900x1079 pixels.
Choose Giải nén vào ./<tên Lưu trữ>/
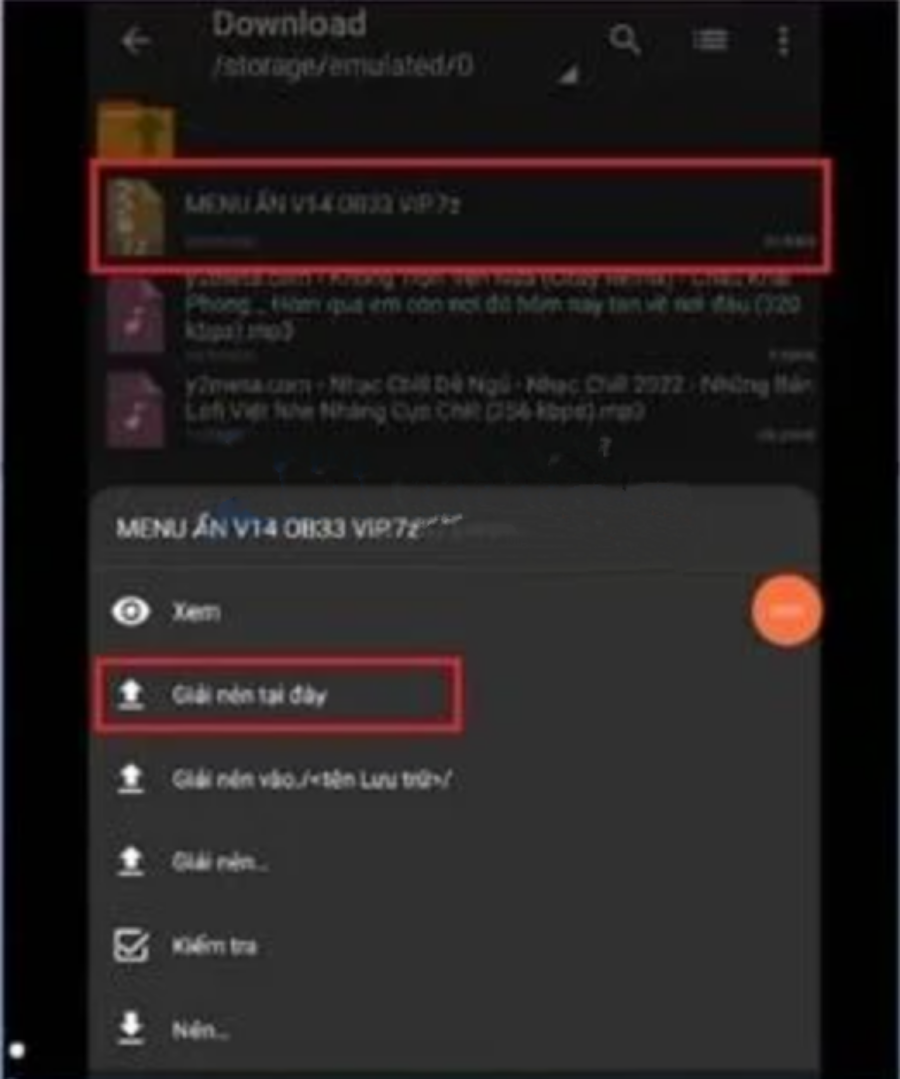(312, 779)
